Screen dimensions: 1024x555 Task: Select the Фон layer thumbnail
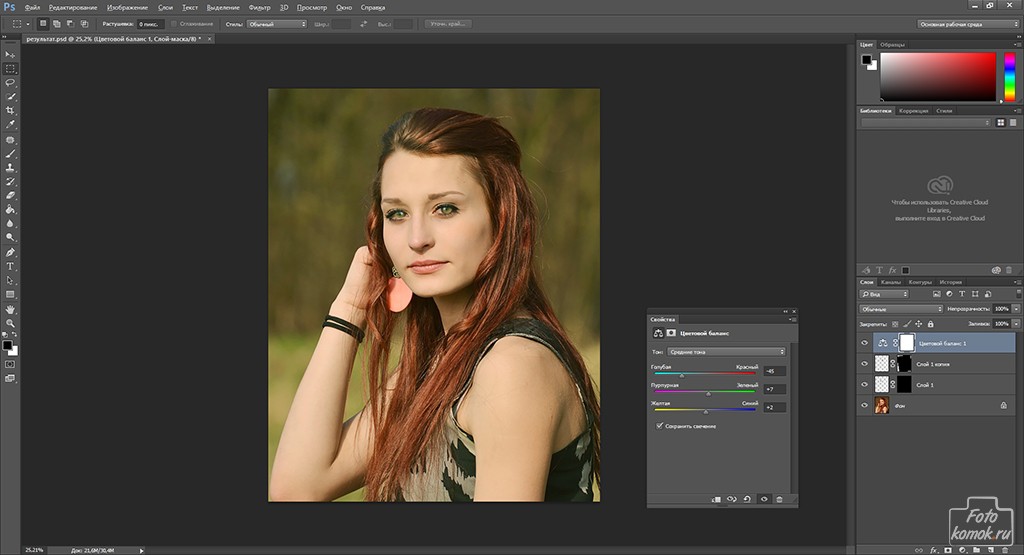pos(882,405)
